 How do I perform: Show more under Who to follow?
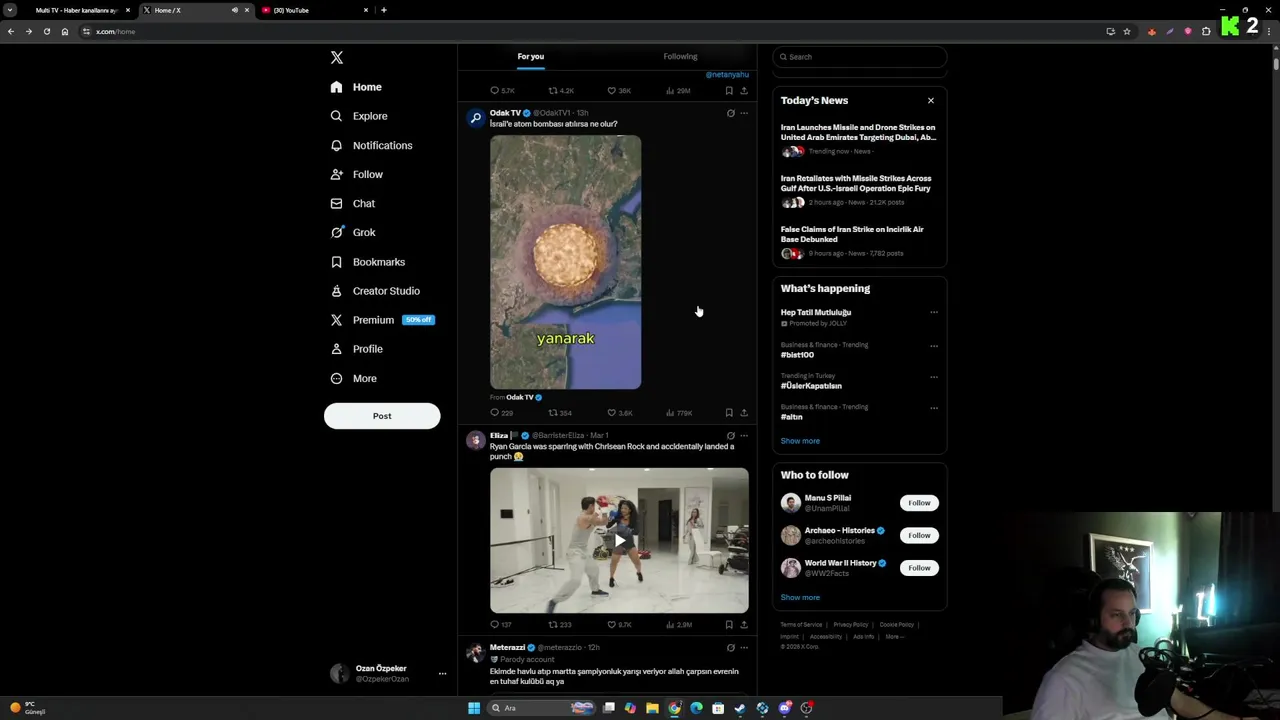(x=800, y=598)
